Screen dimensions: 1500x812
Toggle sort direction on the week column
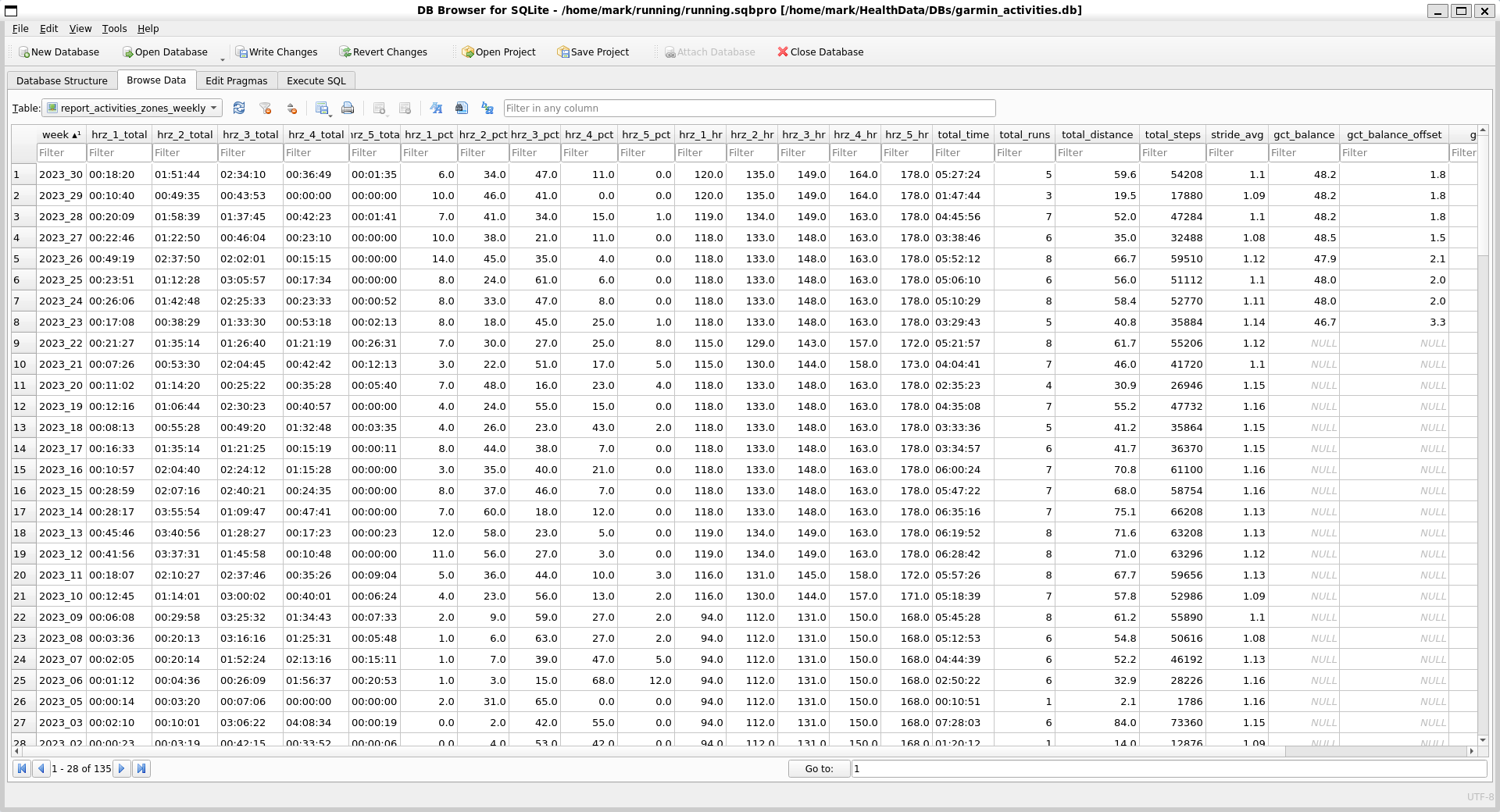pos(61,134)
